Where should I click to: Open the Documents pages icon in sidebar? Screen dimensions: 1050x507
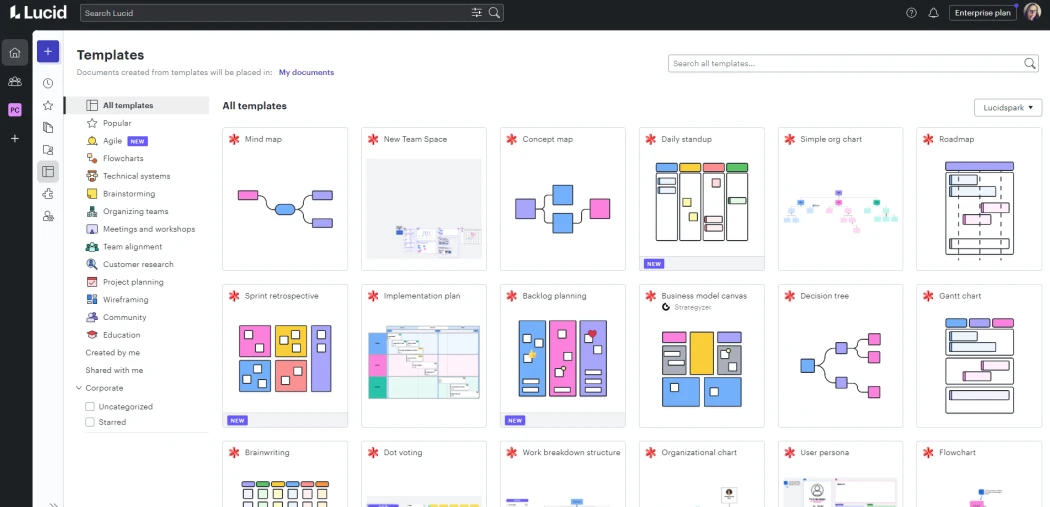48,127
